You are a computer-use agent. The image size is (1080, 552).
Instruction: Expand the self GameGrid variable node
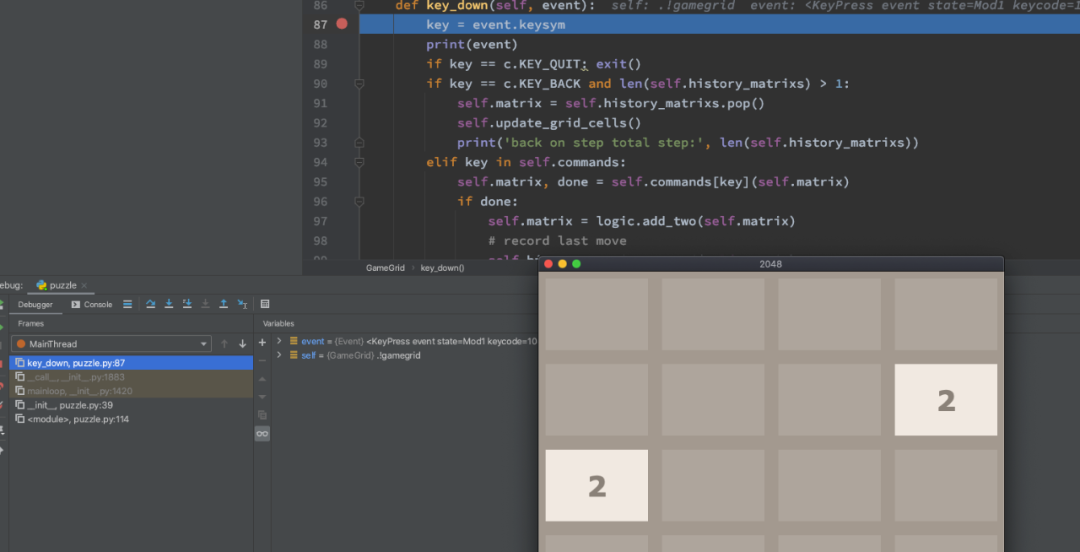(279, 356)
